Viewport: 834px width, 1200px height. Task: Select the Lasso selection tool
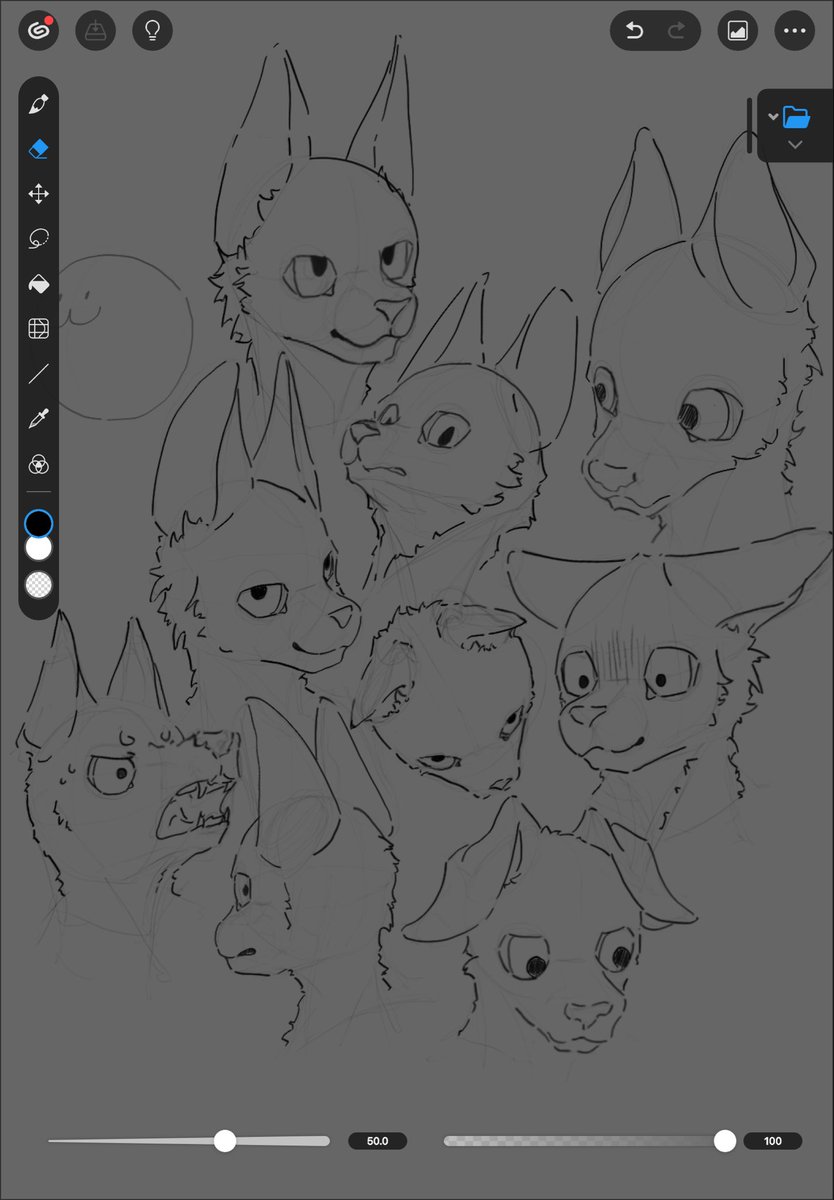[x=38, y=239]
